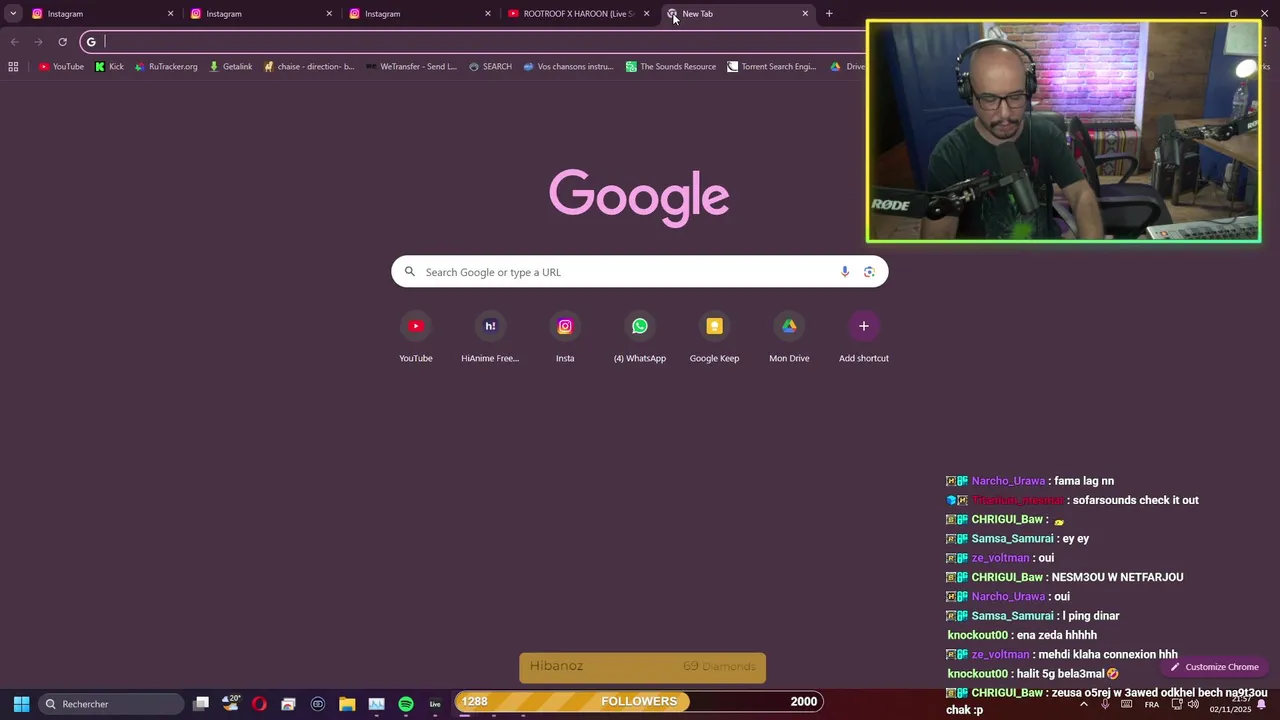Open the WhatsApp shortcut tile
This screenshot has height=720, width=1280.
click(640, 337)
